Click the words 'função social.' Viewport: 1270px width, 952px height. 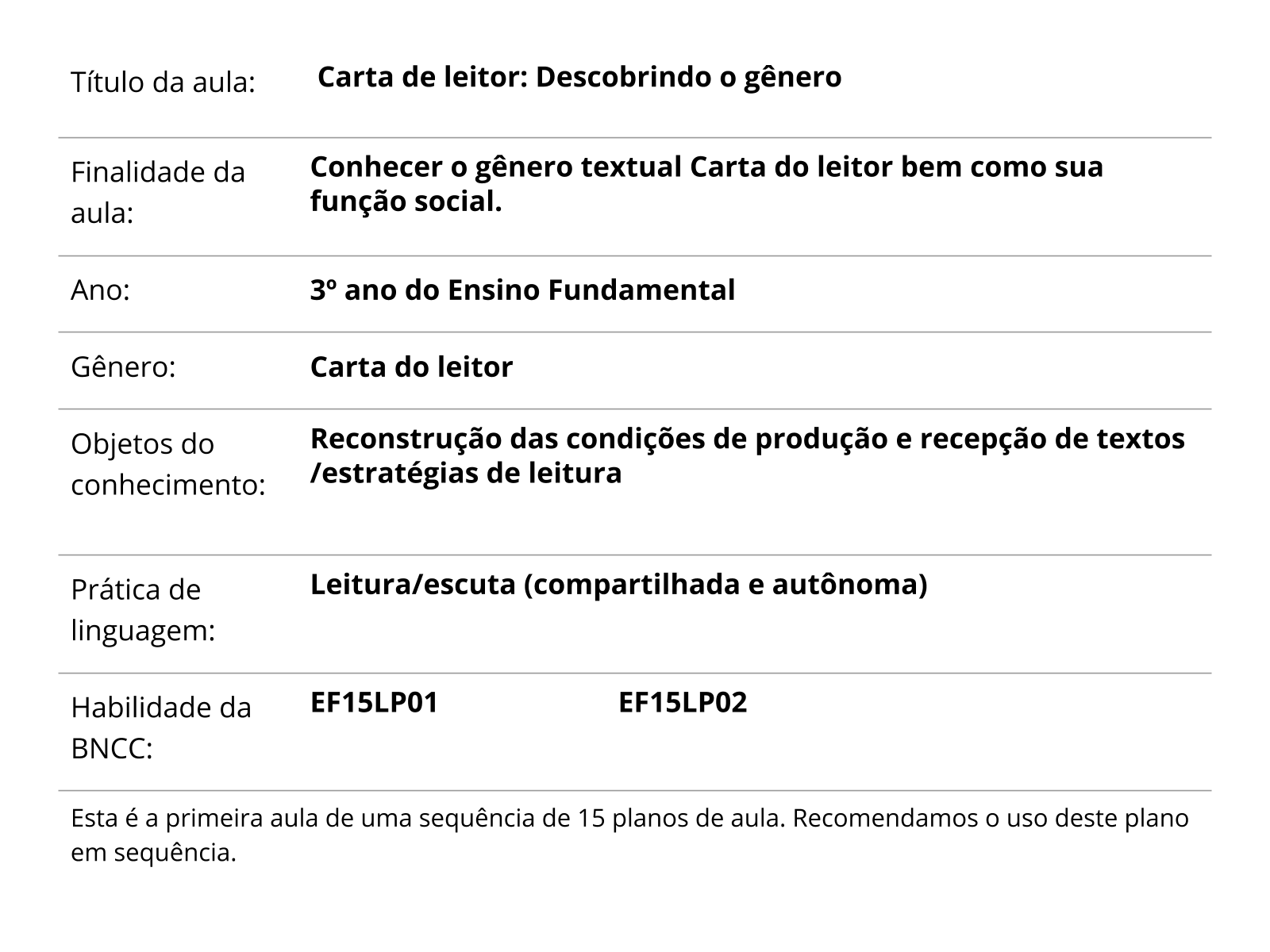click(406, 202)
